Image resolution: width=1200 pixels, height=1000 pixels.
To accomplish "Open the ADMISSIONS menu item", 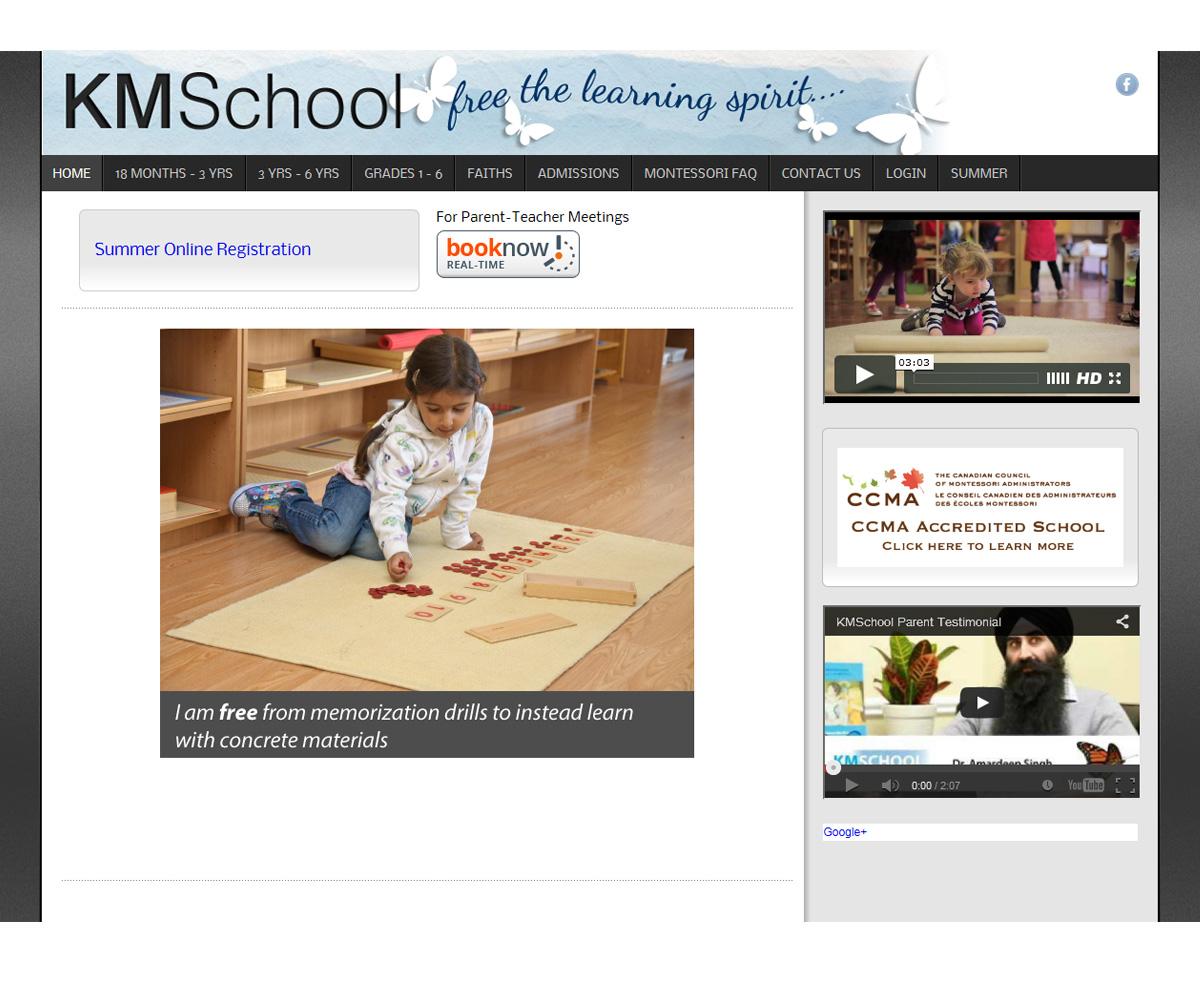I will (x=579, y=173).
